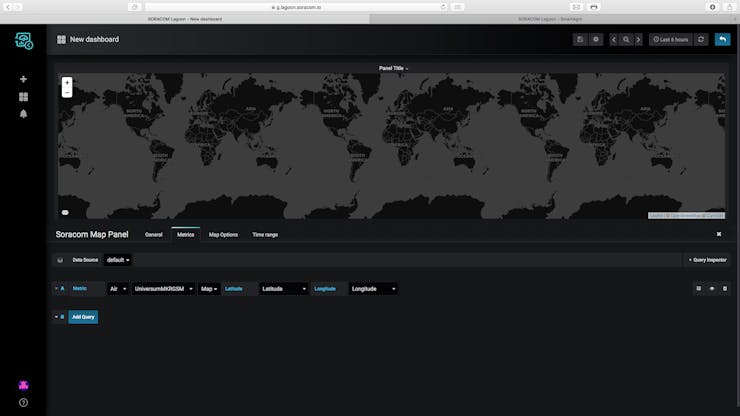The image size is (740, 416).
Task: Click the zoom out time range magnifier
Action: click(x=626, y=39)
